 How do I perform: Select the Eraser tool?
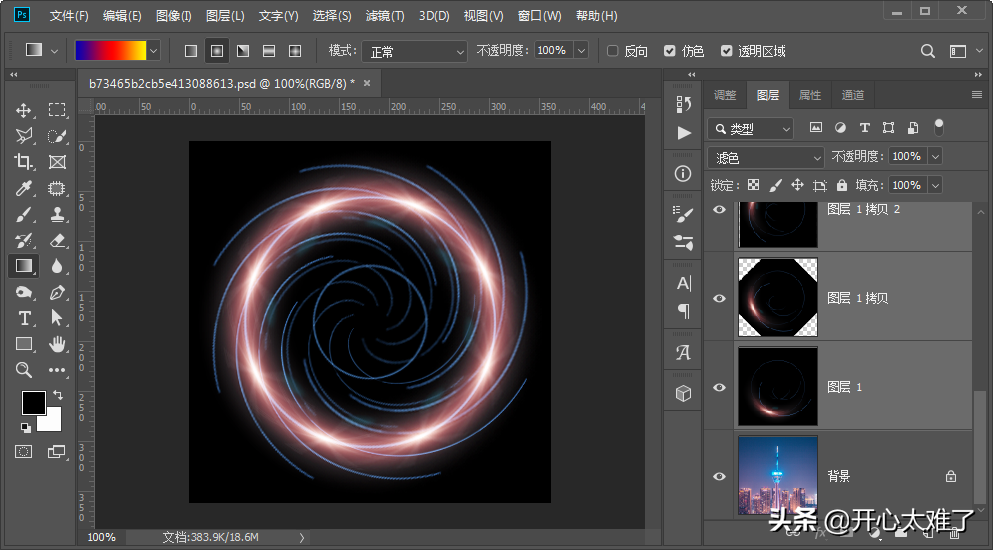pos(57,240)
